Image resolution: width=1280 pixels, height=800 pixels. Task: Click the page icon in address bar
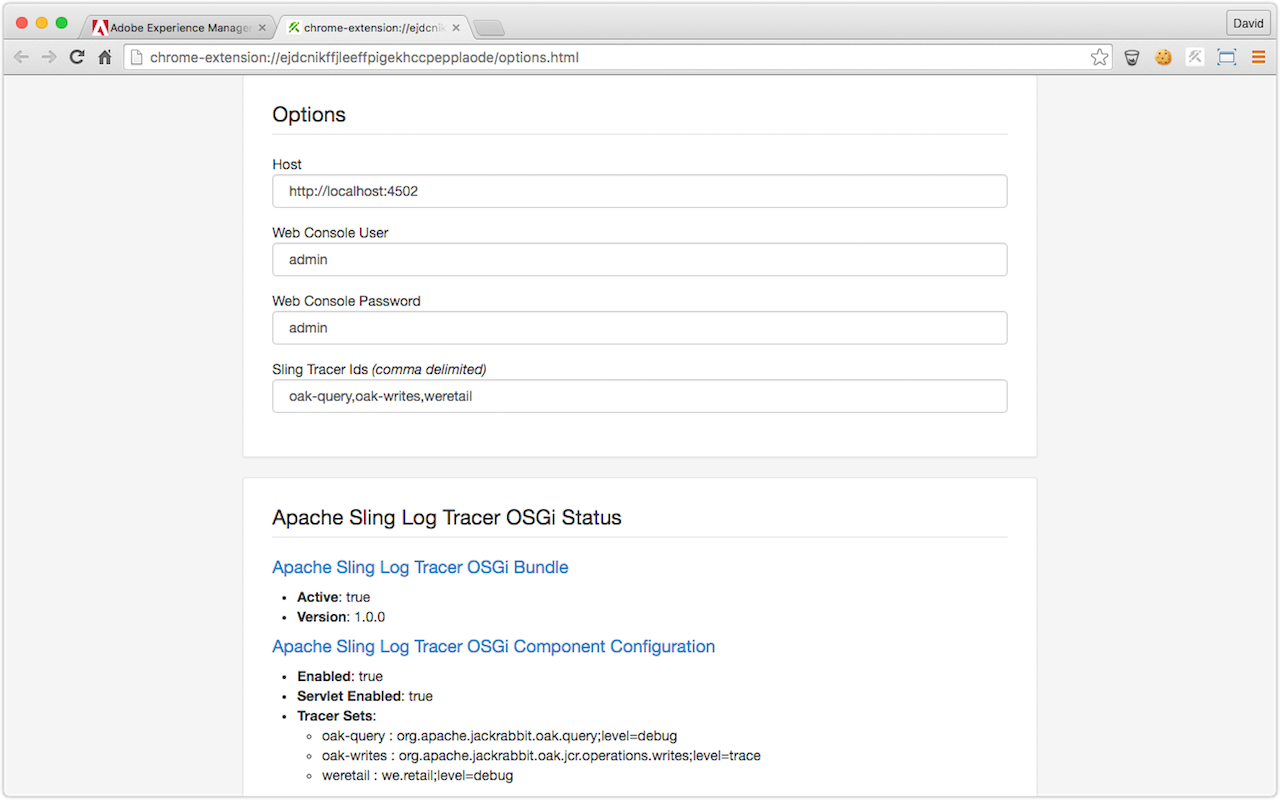pyautogui.click(x=137, y=57)
